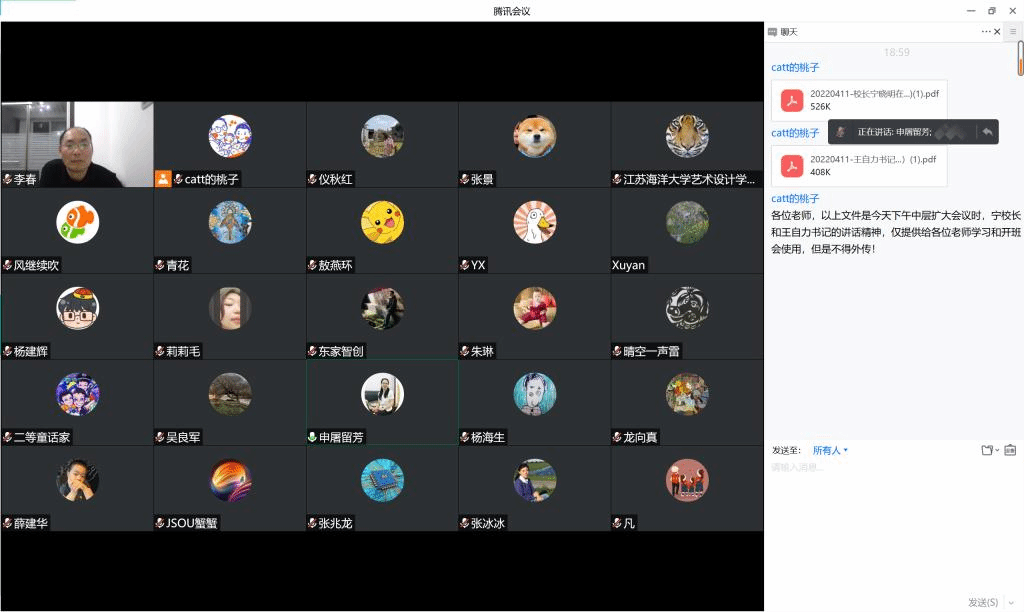Expand the send file folder dropdown arrow
Screen dimensions: 1024x612
tap(997, 451)
